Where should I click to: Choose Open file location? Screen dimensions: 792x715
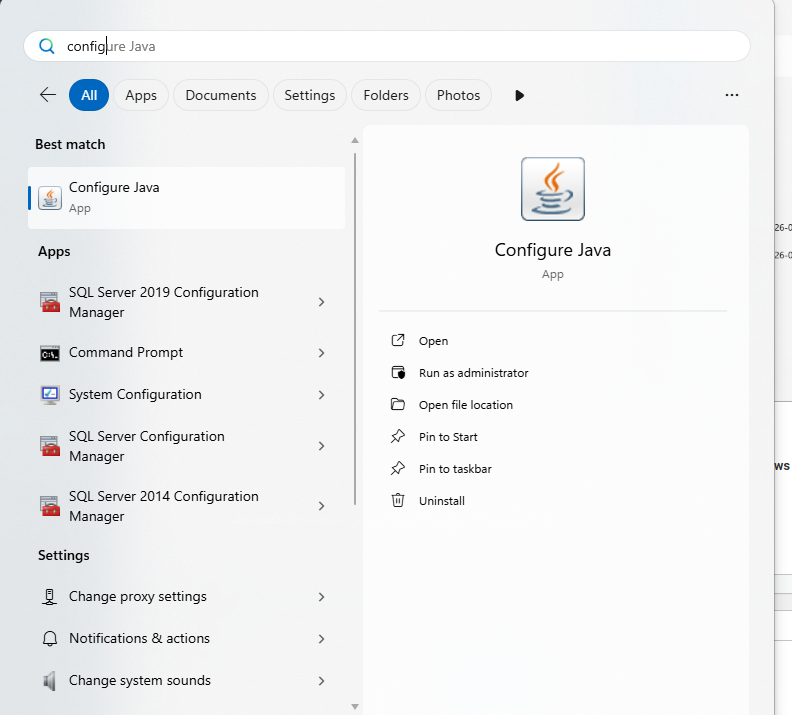tap(466, 405)
